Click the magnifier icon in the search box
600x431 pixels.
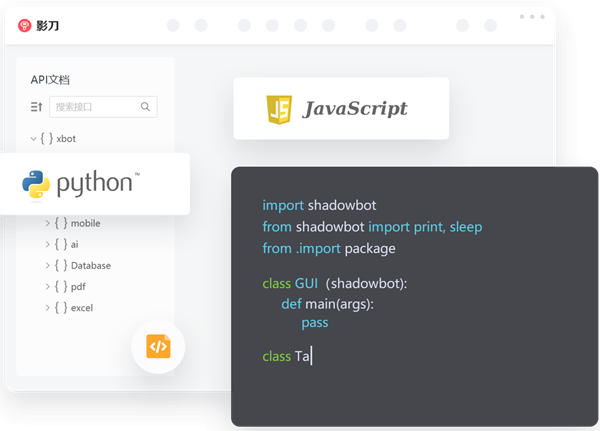145,106
